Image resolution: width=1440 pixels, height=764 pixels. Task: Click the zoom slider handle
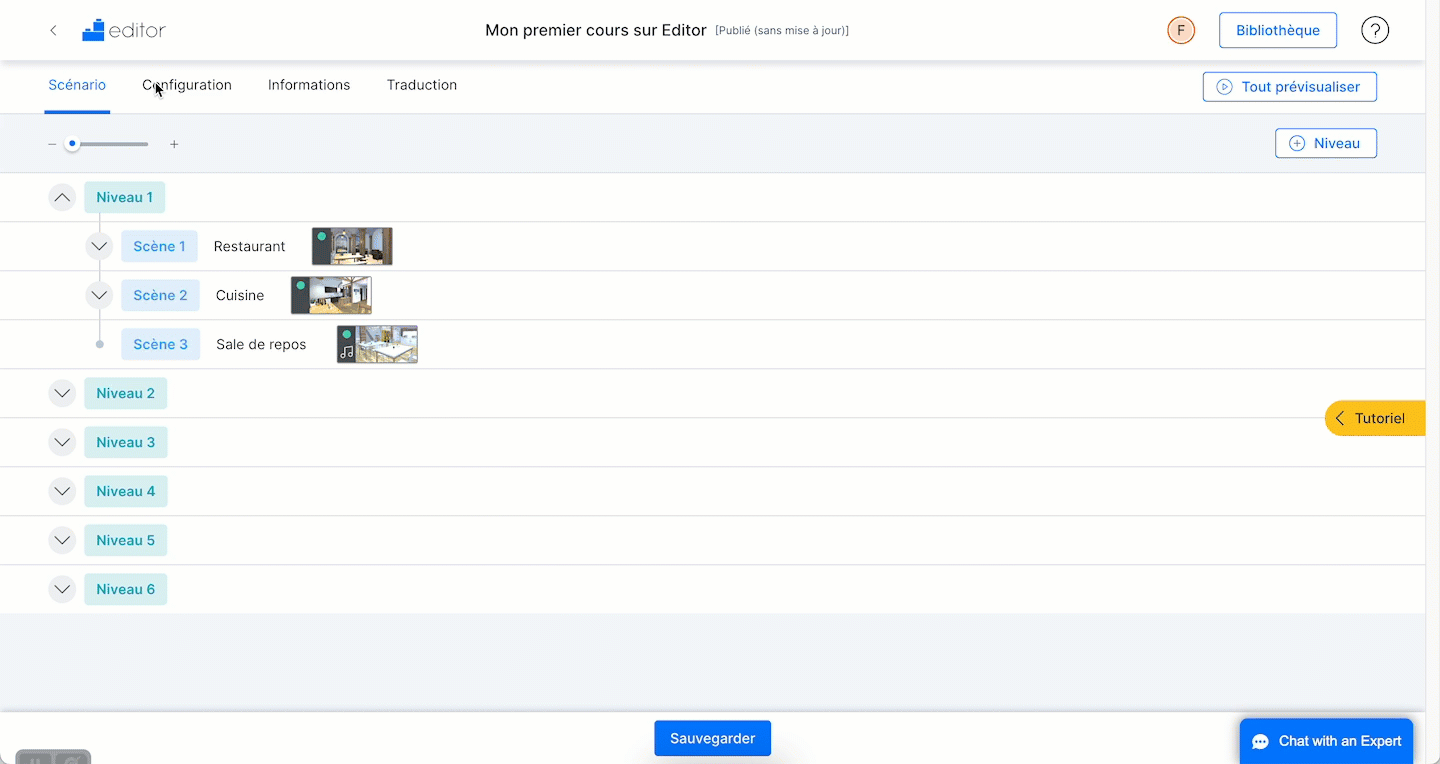(72, 144)
